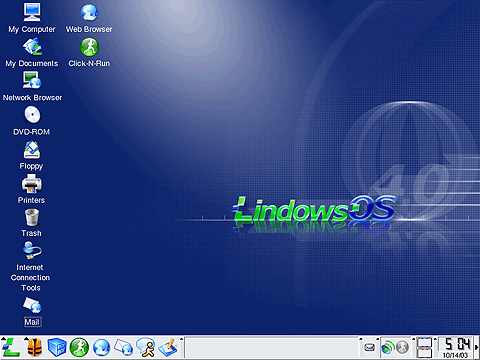This screenshot has width=480, height=360.
Task: Expand arrow above the life vest icon
Action: 26,338
